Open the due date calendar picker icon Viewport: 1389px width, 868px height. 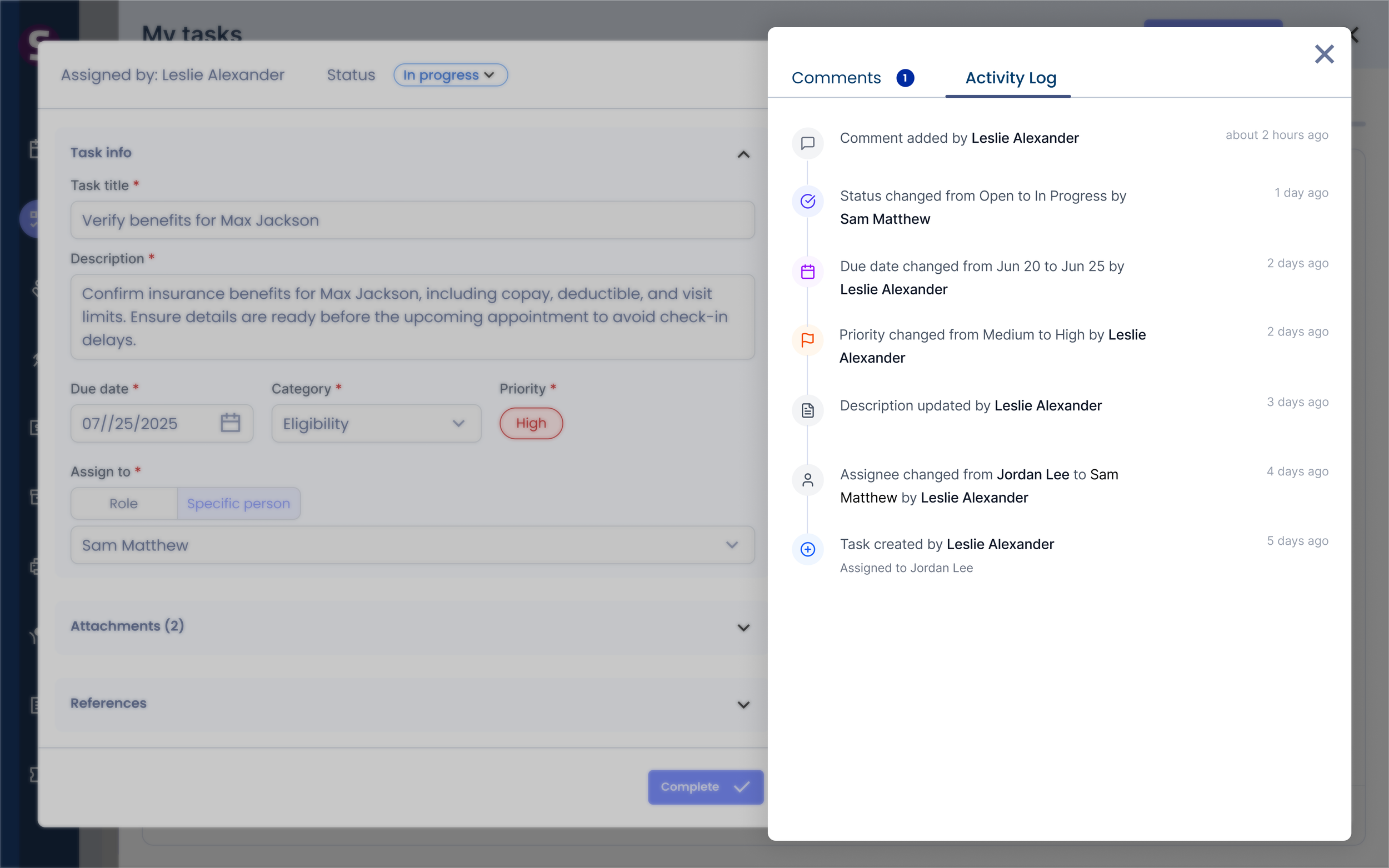point(230,423)
